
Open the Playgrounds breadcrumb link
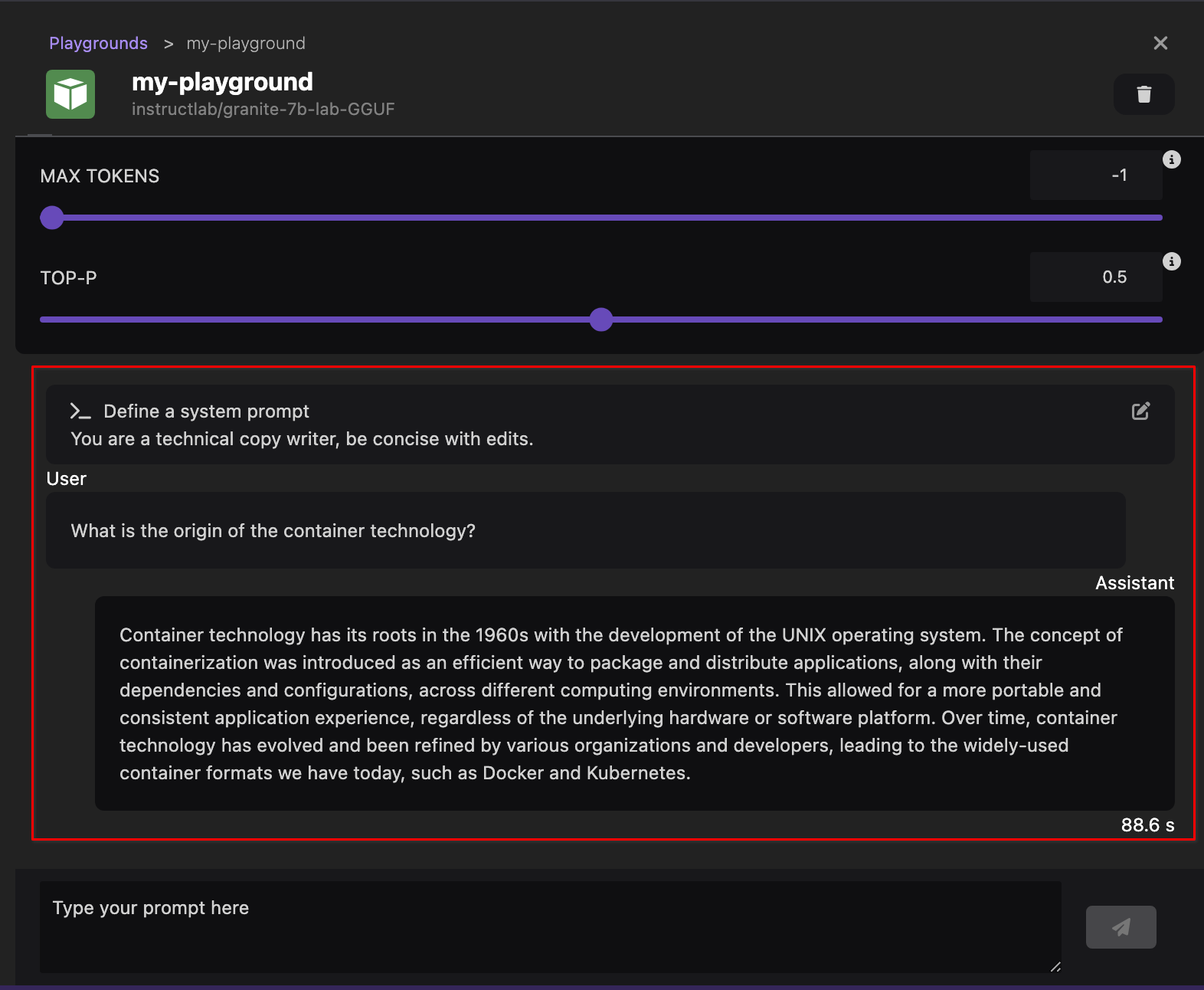point(98,43)
